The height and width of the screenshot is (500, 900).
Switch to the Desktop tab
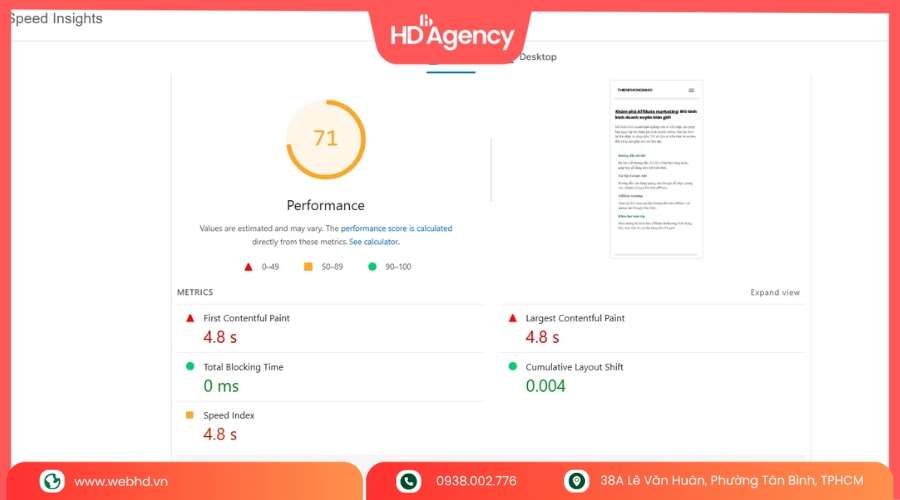(x=537, y=57)
